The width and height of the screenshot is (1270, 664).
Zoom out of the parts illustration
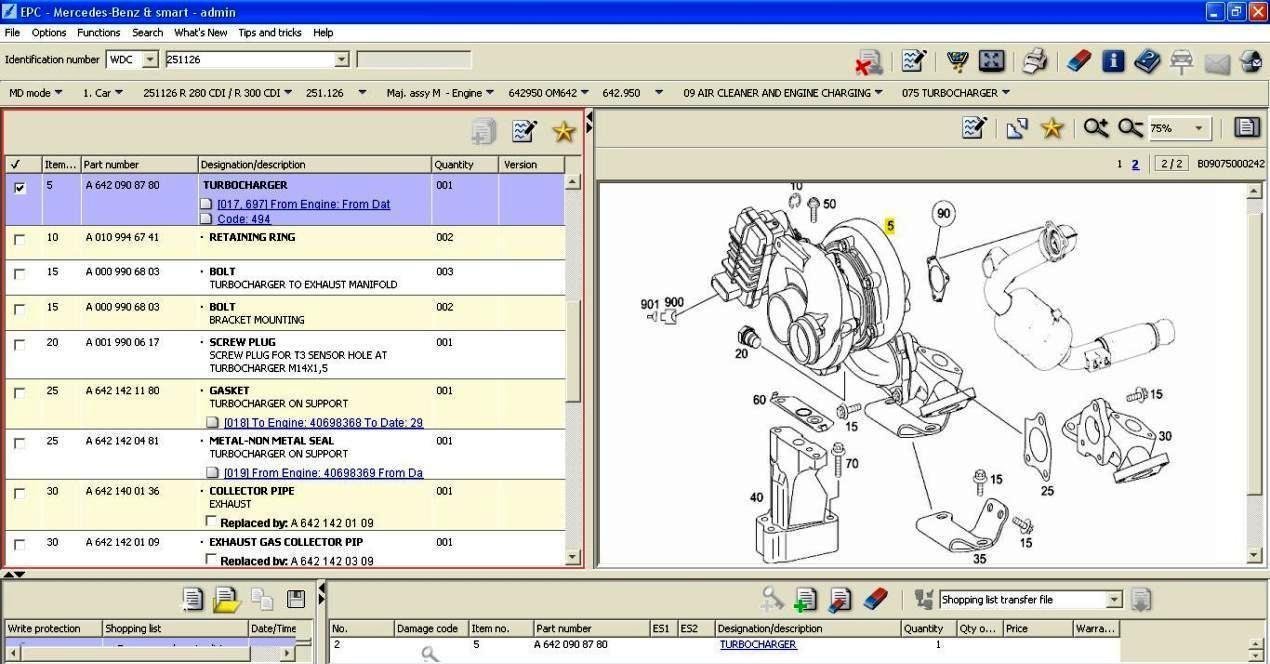pos(1130,128)
